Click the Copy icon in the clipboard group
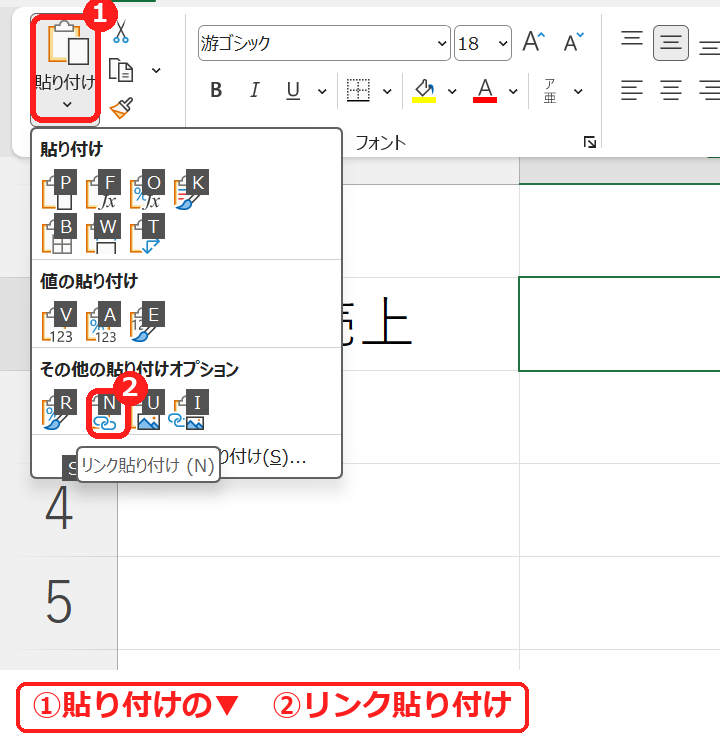720x740 pixels. click(121, 70)
